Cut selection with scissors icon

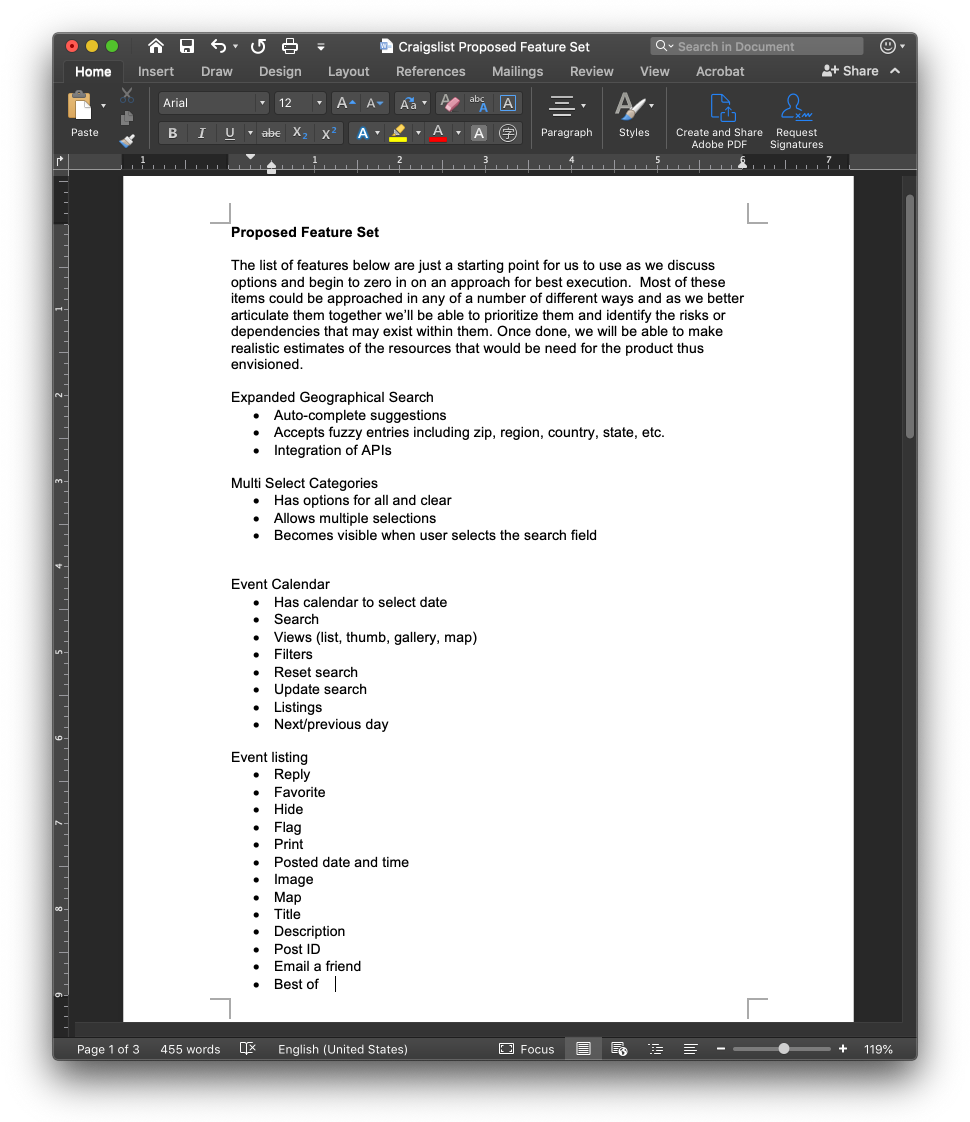pos(127,94)
